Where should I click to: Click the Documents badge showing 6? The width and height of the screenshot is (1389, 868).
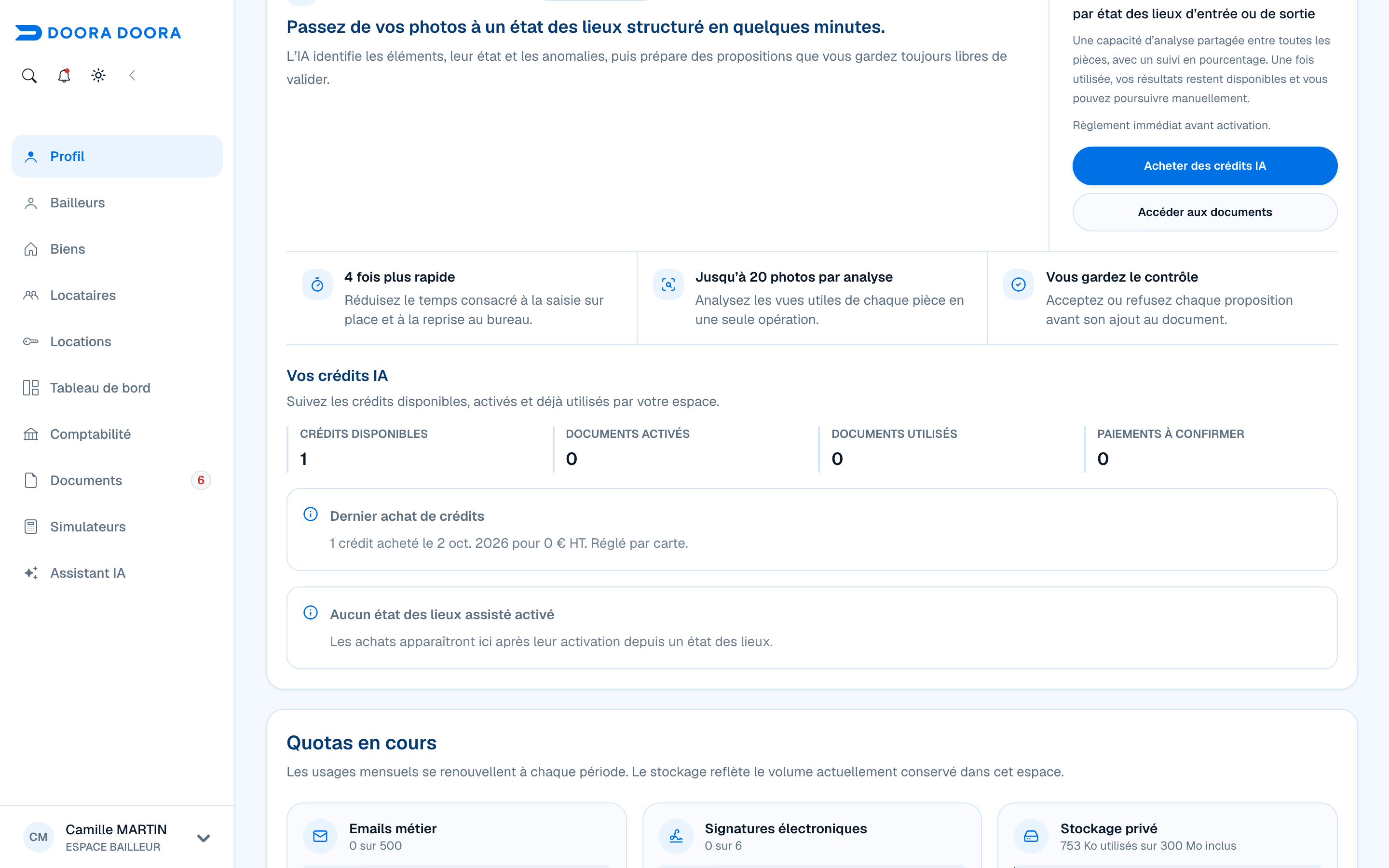tap(201, 480)
